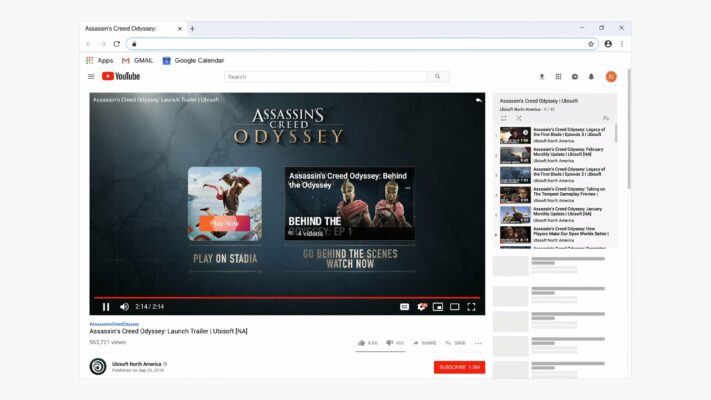Open the Chrome profile icon
This screenshot has width=711, height=400.
608,44
